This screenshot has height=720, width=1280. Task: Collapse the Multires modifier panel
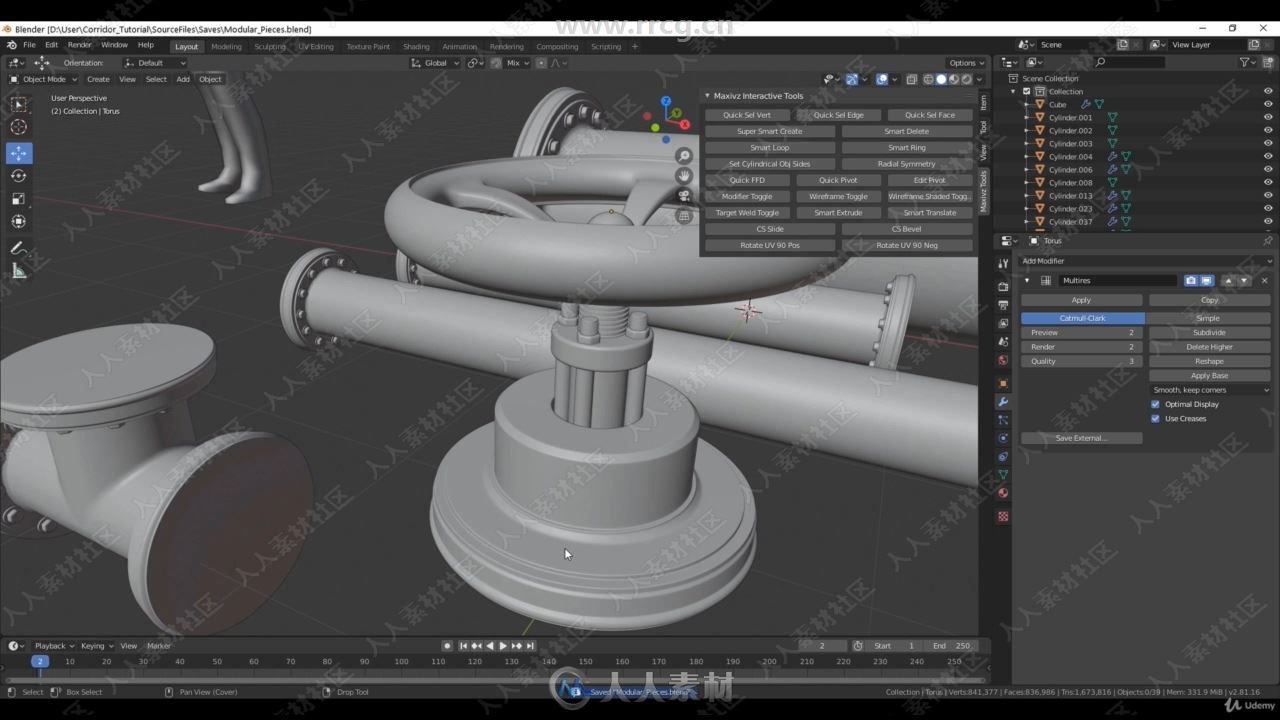tap(1027, 281)
